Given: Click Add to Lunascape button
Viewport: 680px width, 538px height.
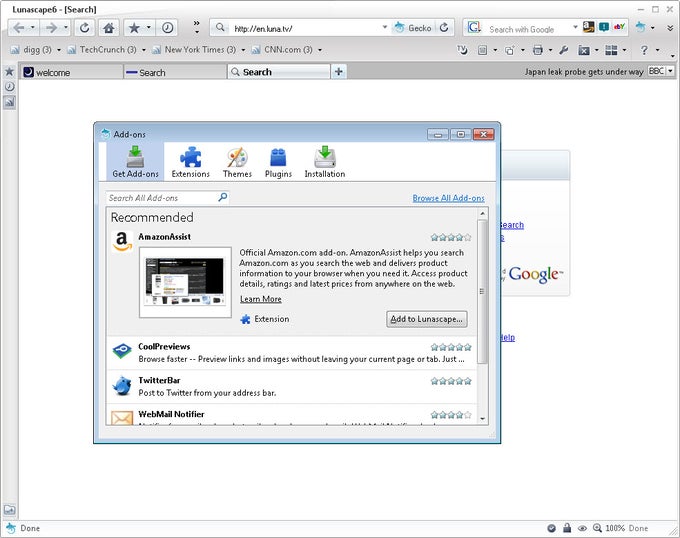Looking at the screenshot, I should pyautogui.click(x=427, y=319).
